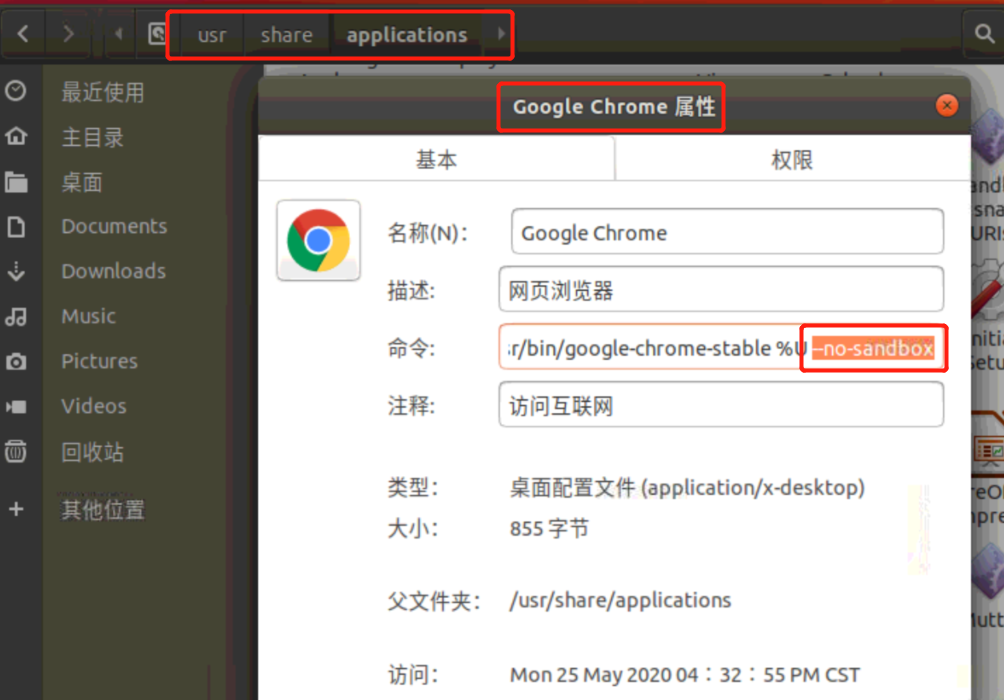This screenshot has height=700, width=1004.
Task: Click the trash can icon
Action: coord(16,452)
